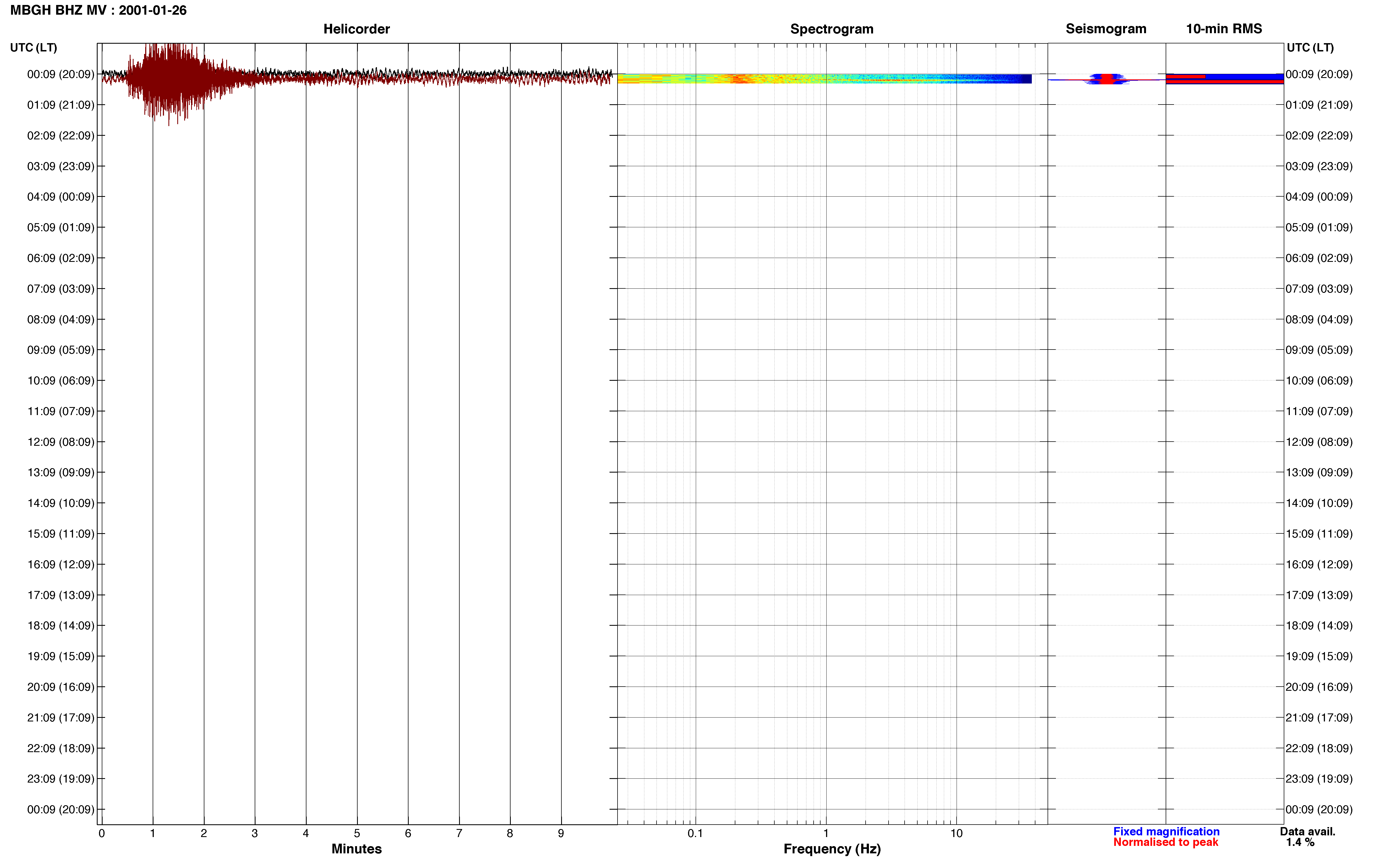Viewport: 1388px width, 868px height.
Task: Click left-axis time label '02:09 (22:09)'
Action: (x=61, y=135)
